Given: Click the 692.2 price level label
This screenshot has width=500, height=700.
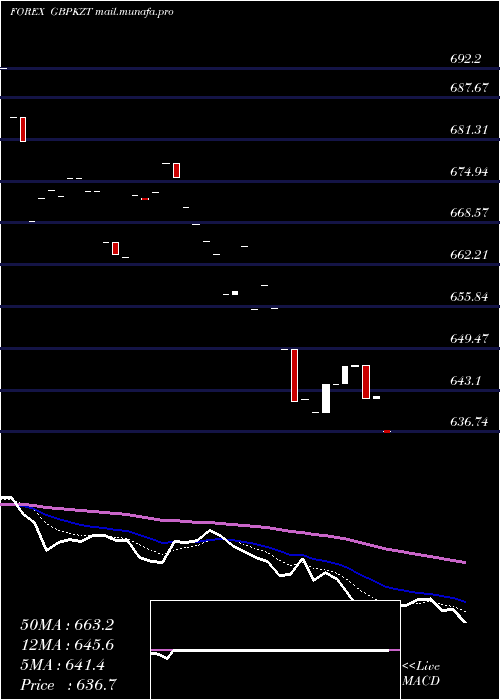Looking at the screenshot, I should coord(465,59).
